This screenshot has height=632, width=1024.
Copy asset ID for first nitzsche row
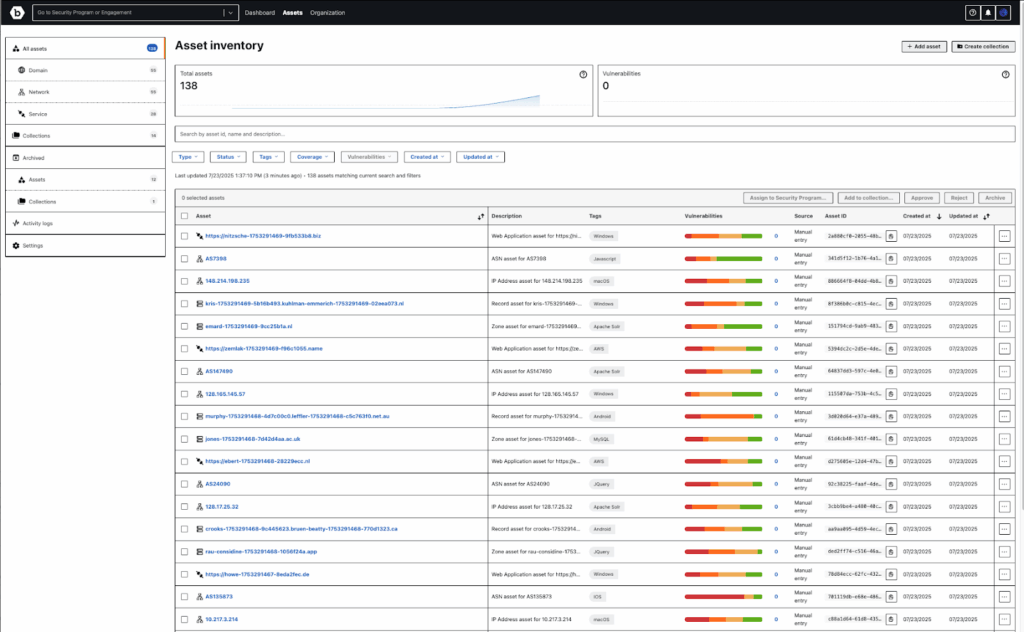tap(890, 236)
